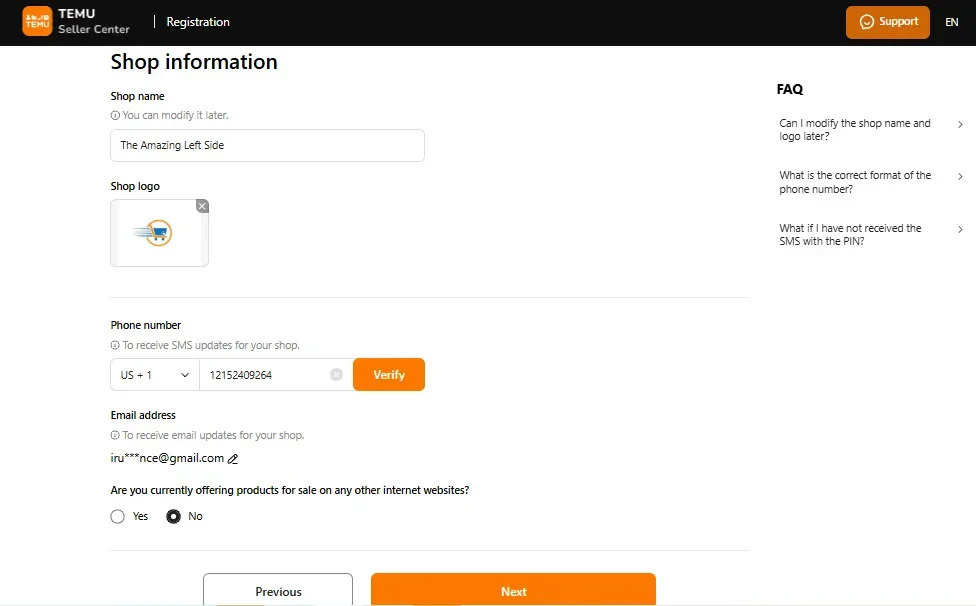Click the info icon beside Email address

113,435
